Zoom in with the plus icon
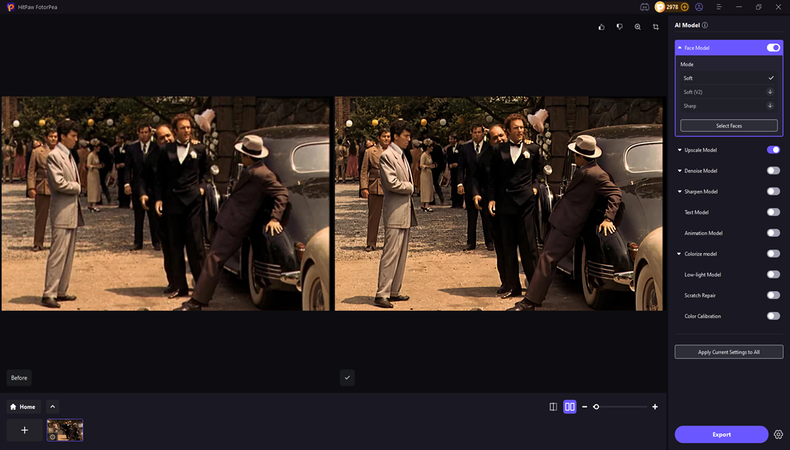This screenshot has width=790, height=450. point(655,407)
